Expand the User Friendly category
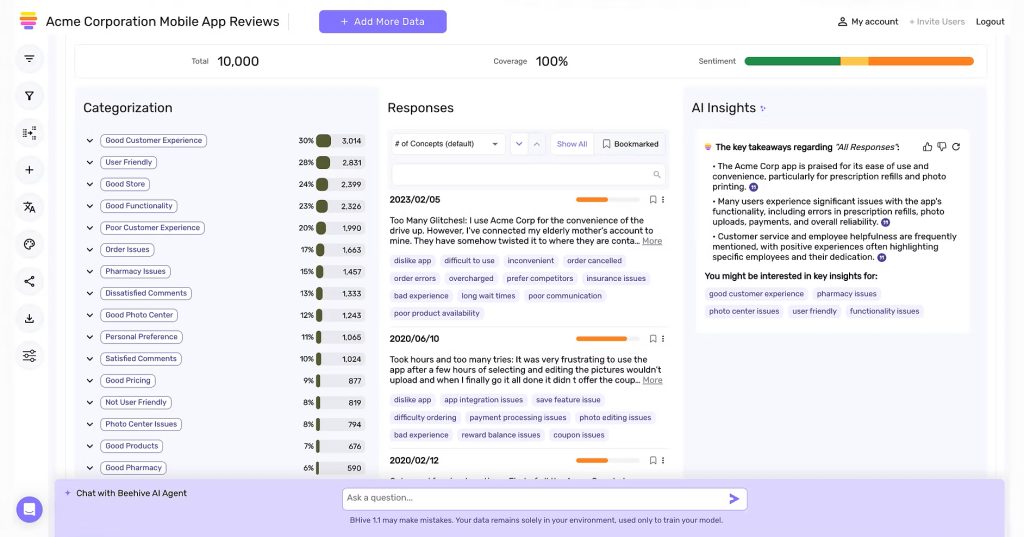1024x537 pixels. (x=89, y=163)
